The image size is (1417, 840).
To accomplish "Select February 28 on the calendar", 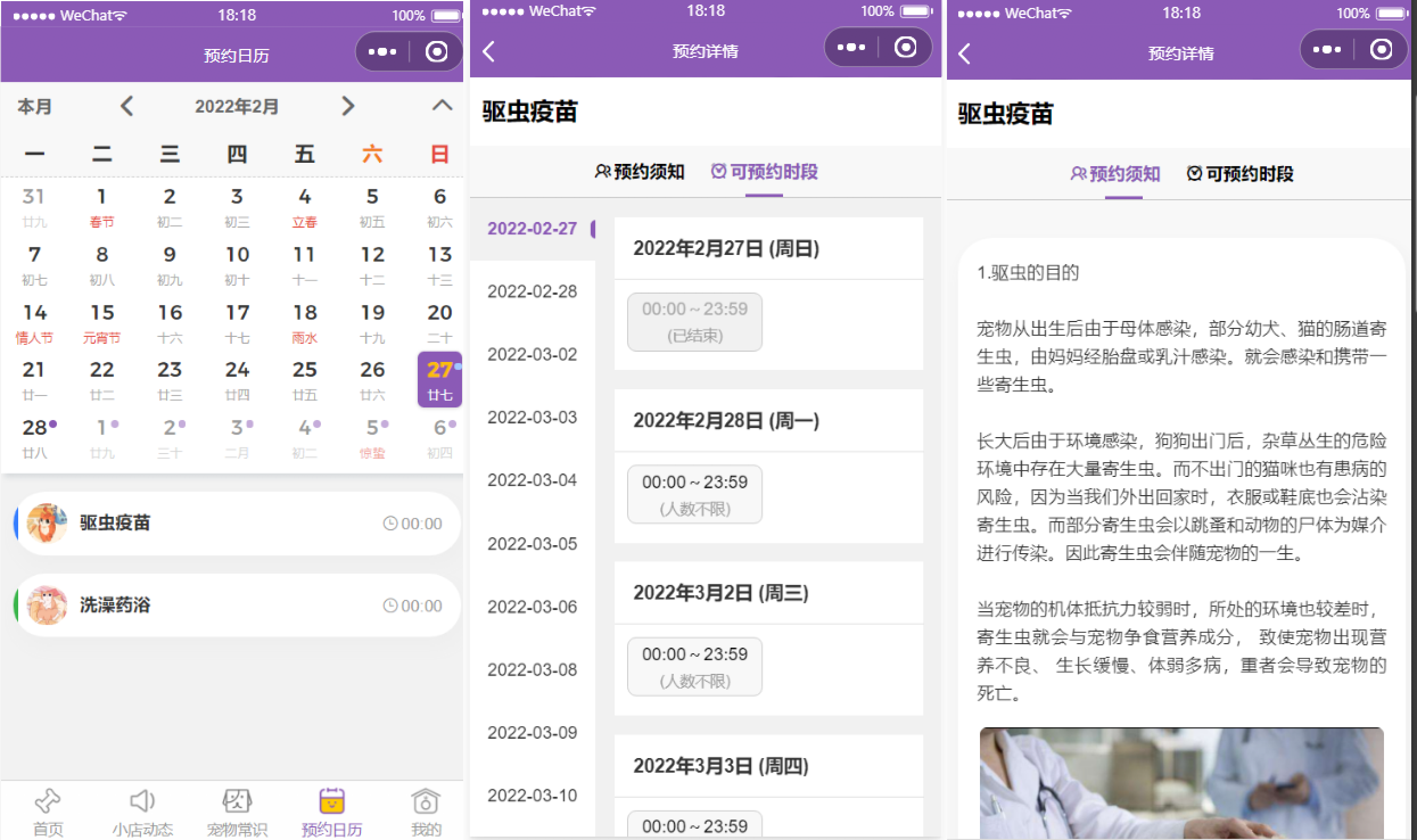I will [35, 438].
